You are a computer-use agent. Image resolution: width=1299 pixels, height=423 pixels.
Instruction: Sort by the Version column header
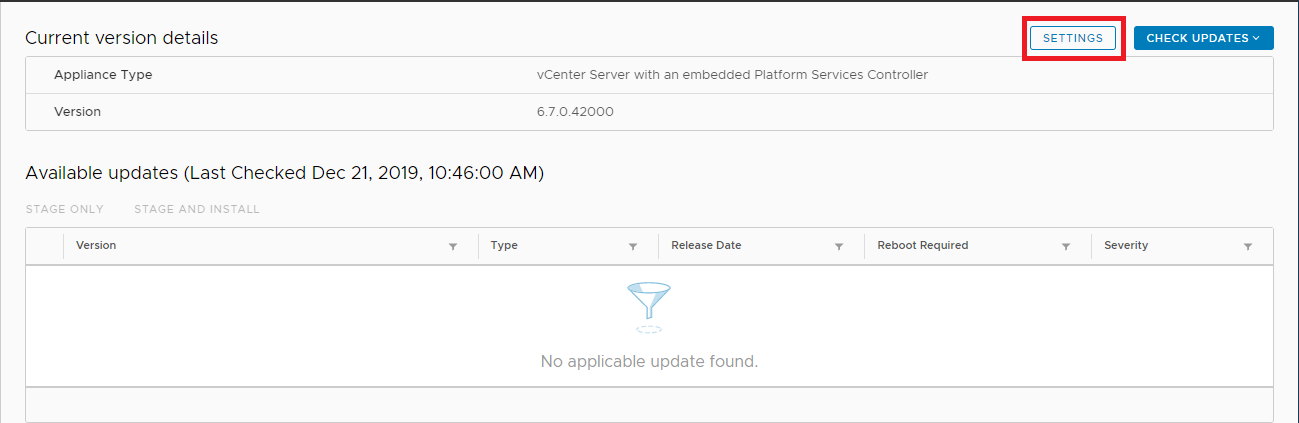click(x=96, y=245)
